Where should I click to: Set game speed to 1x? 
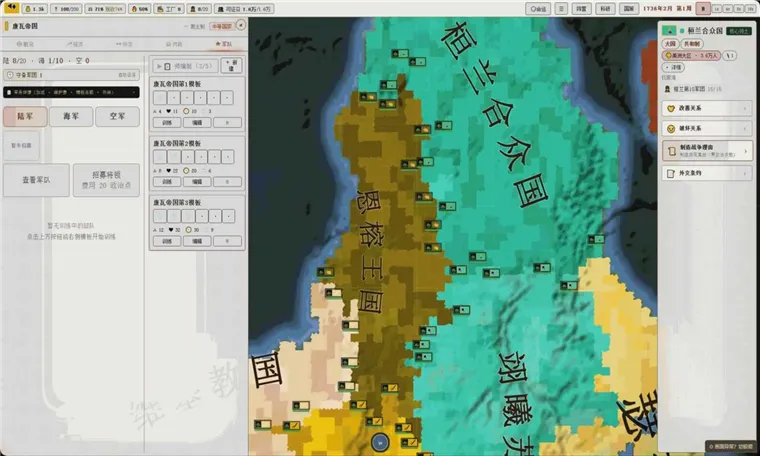tap(717, 9)
